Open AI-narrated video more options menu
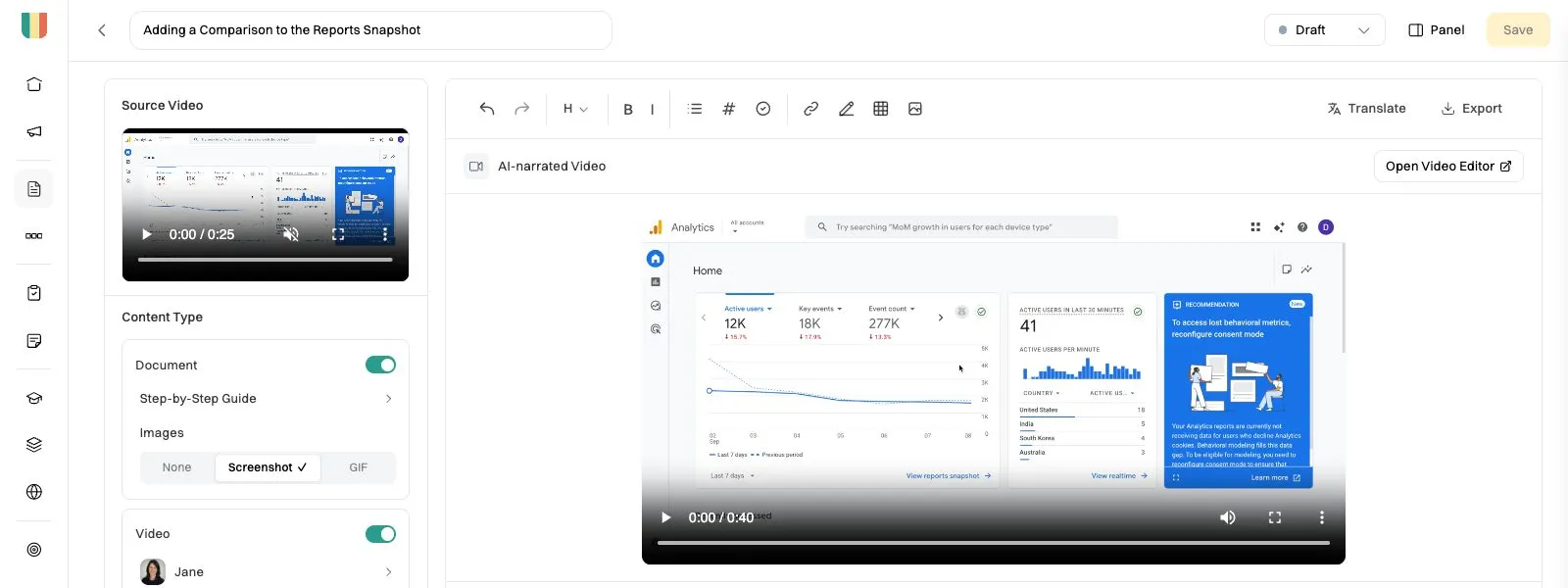 1322,517
